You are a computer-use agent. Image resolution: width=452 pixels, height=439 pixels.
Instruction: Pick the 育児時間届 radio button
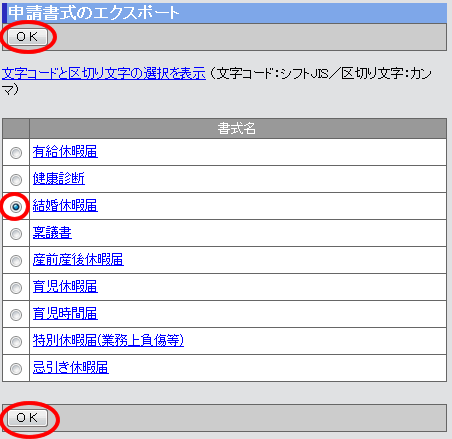tap(16, 315)
